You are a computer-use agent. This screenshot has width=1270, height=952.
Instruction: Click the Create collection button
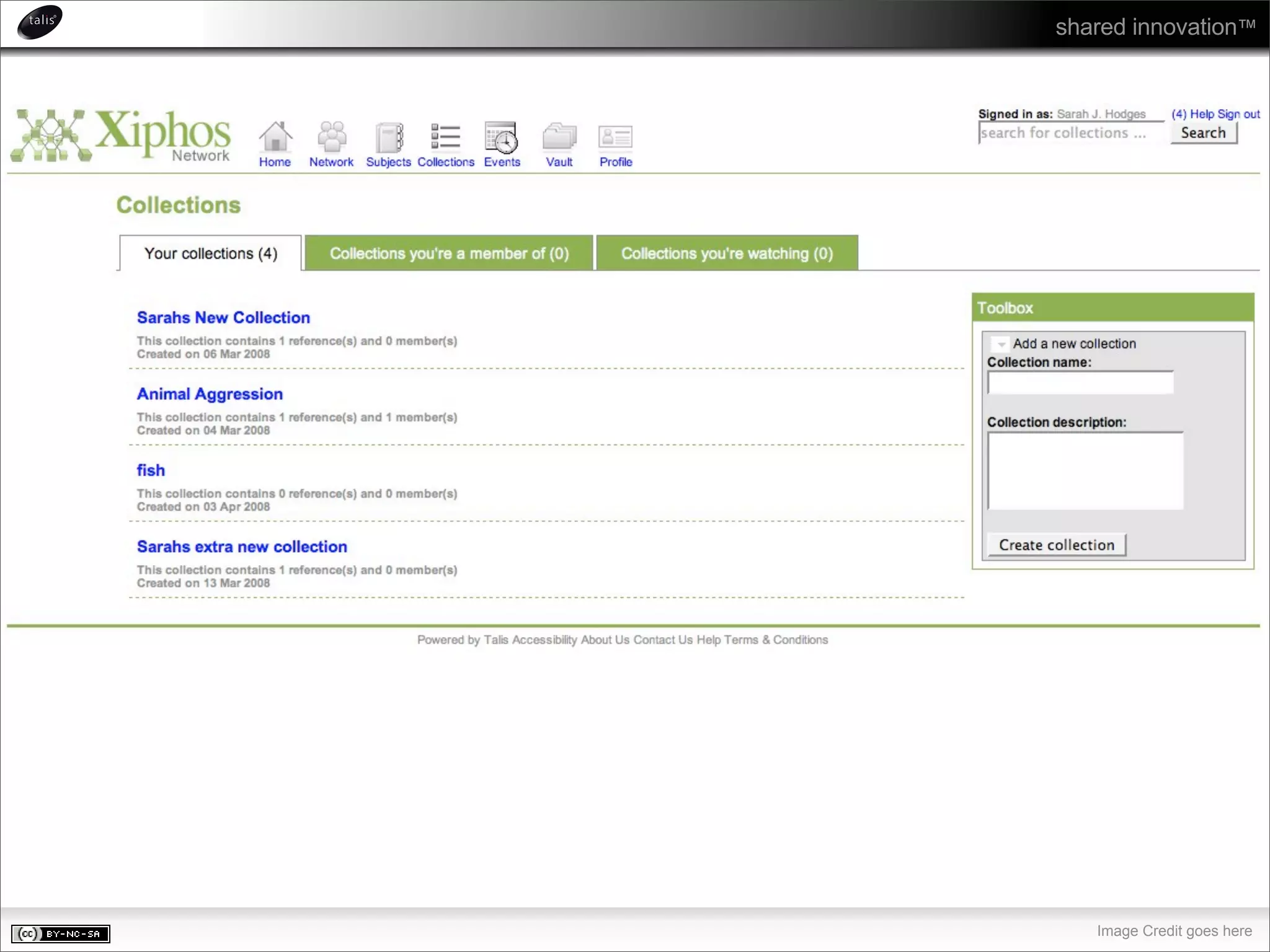coord(1057,545)
